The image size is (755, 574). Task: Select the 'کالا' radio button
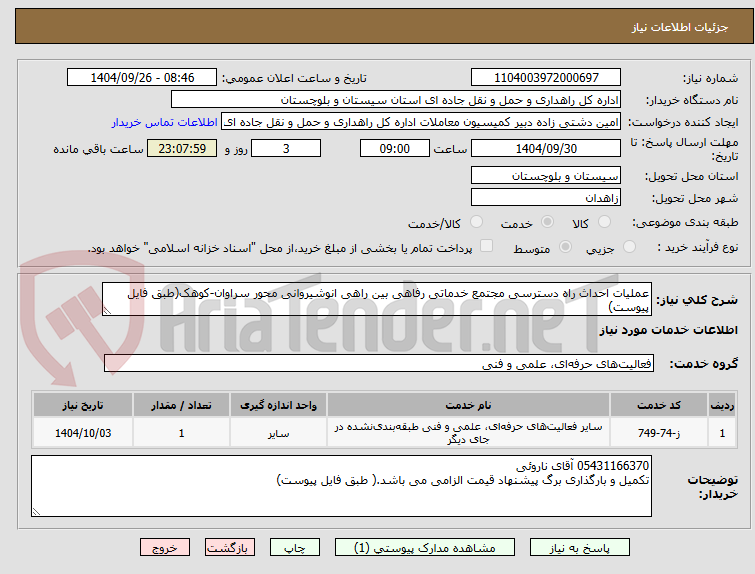(x=604, y=222)
